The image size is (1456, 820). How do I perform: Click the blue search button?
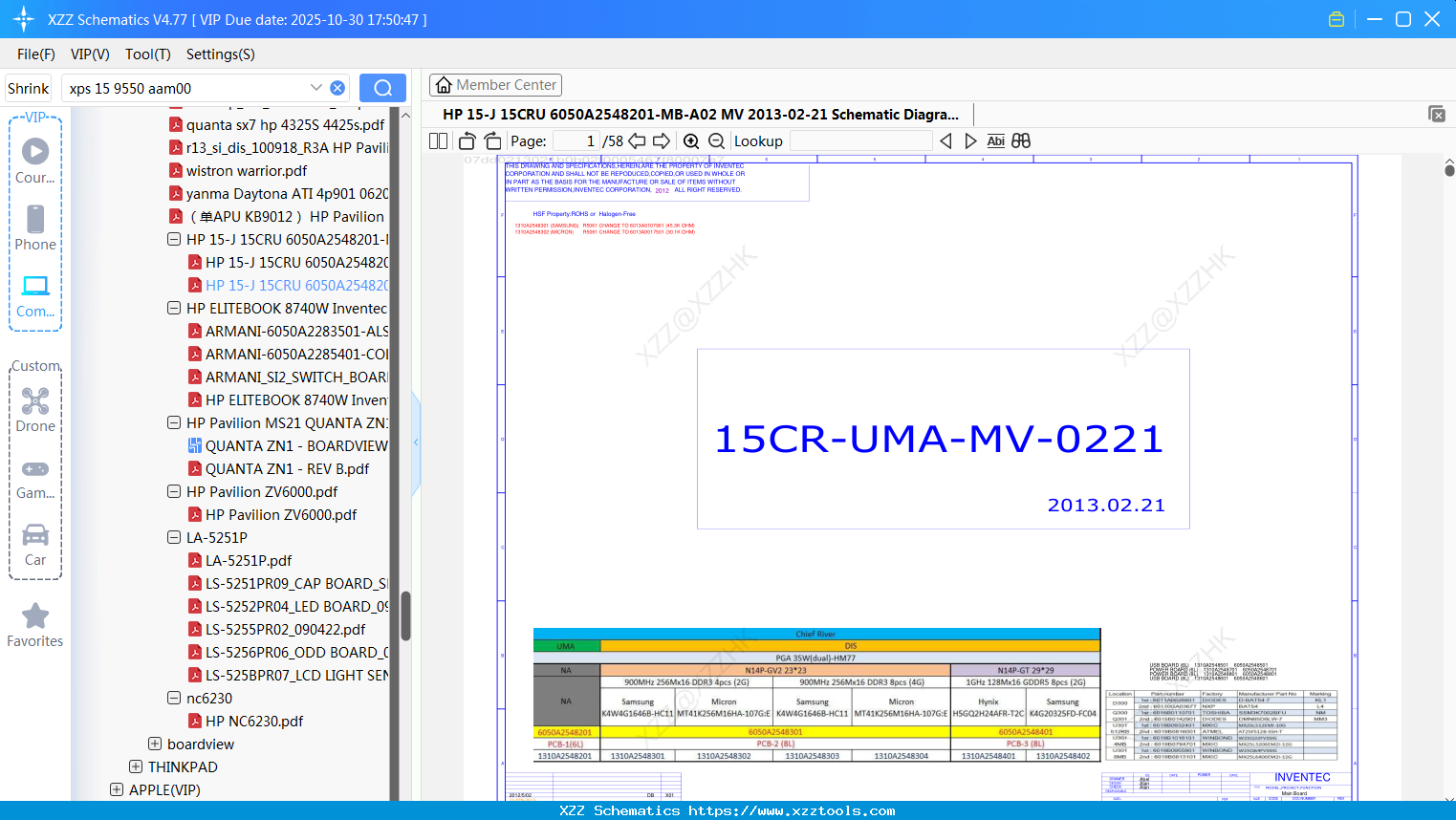click(382, 88)
